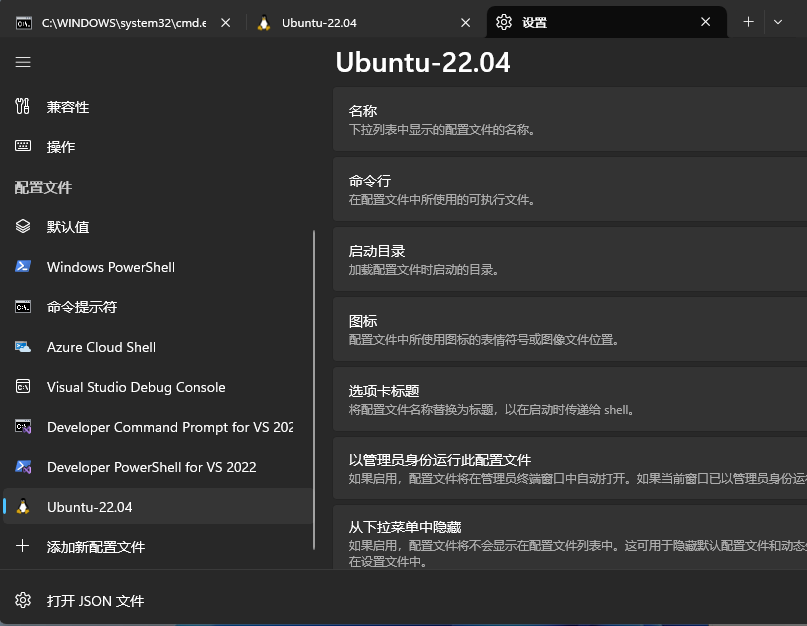This screenshot has height=626, width=807.
Task: Select the 命令提示符 profile
Action: point(157,307)
